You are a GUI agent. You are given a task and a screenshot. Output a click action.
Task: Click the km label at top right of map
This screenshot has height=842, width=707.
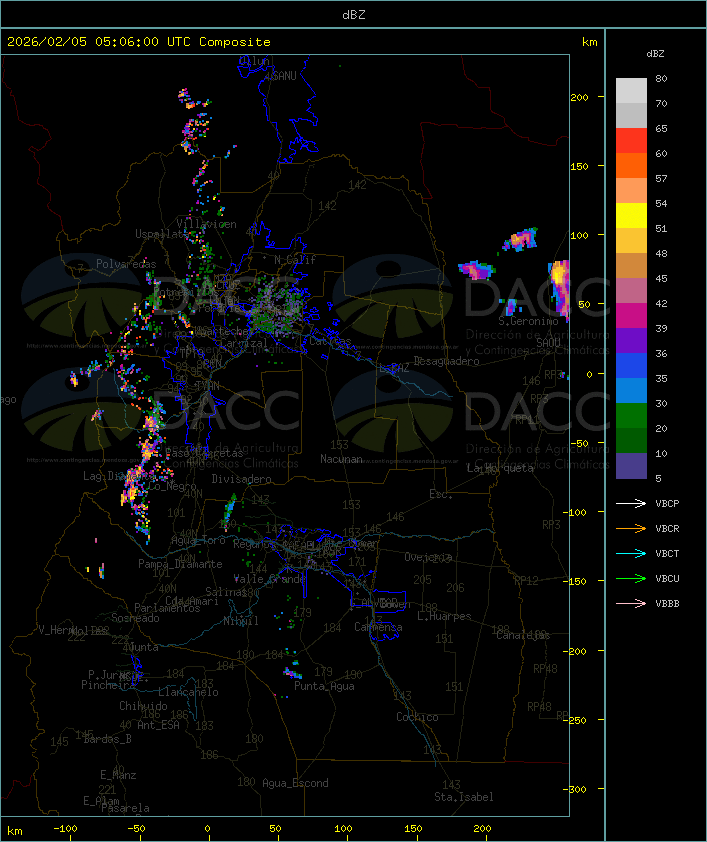589,42
